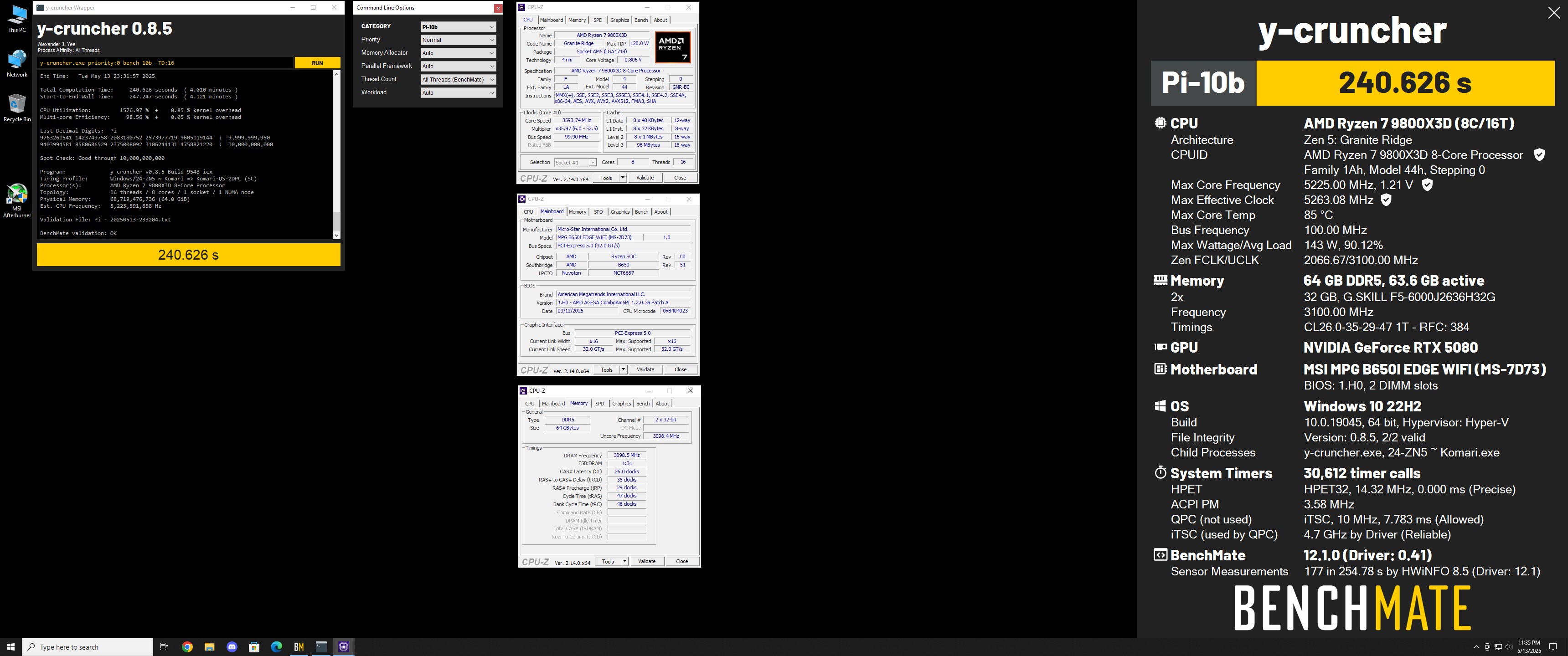Open the Windows Start menu
The width and height of the screenshot is (1568, 656).
click(x=10, y=647)
